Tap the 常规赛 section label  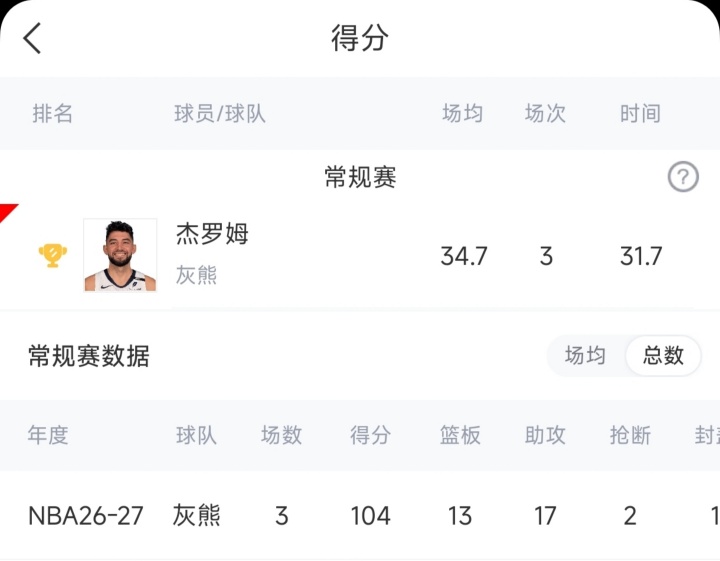(x=360, y=177)
